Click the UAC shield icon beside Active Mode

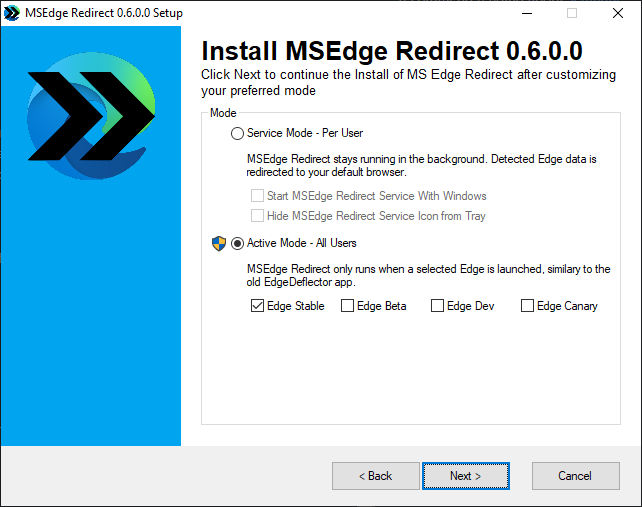pos(219,244)
